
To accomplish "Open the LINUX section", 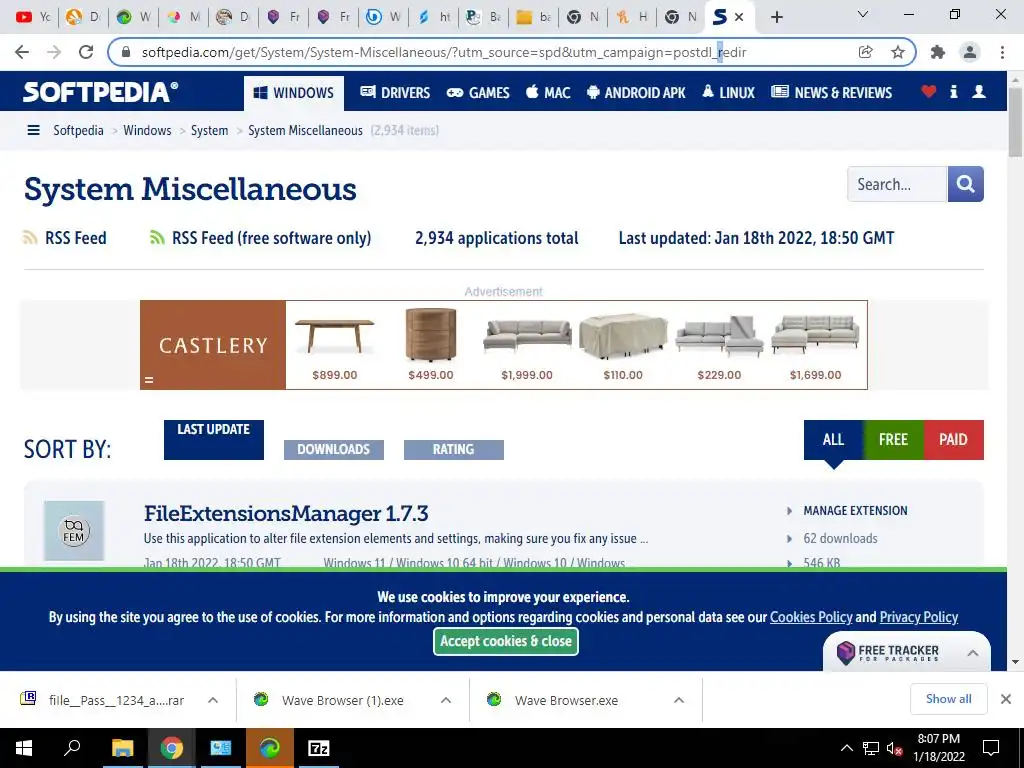I will [728, 93].
